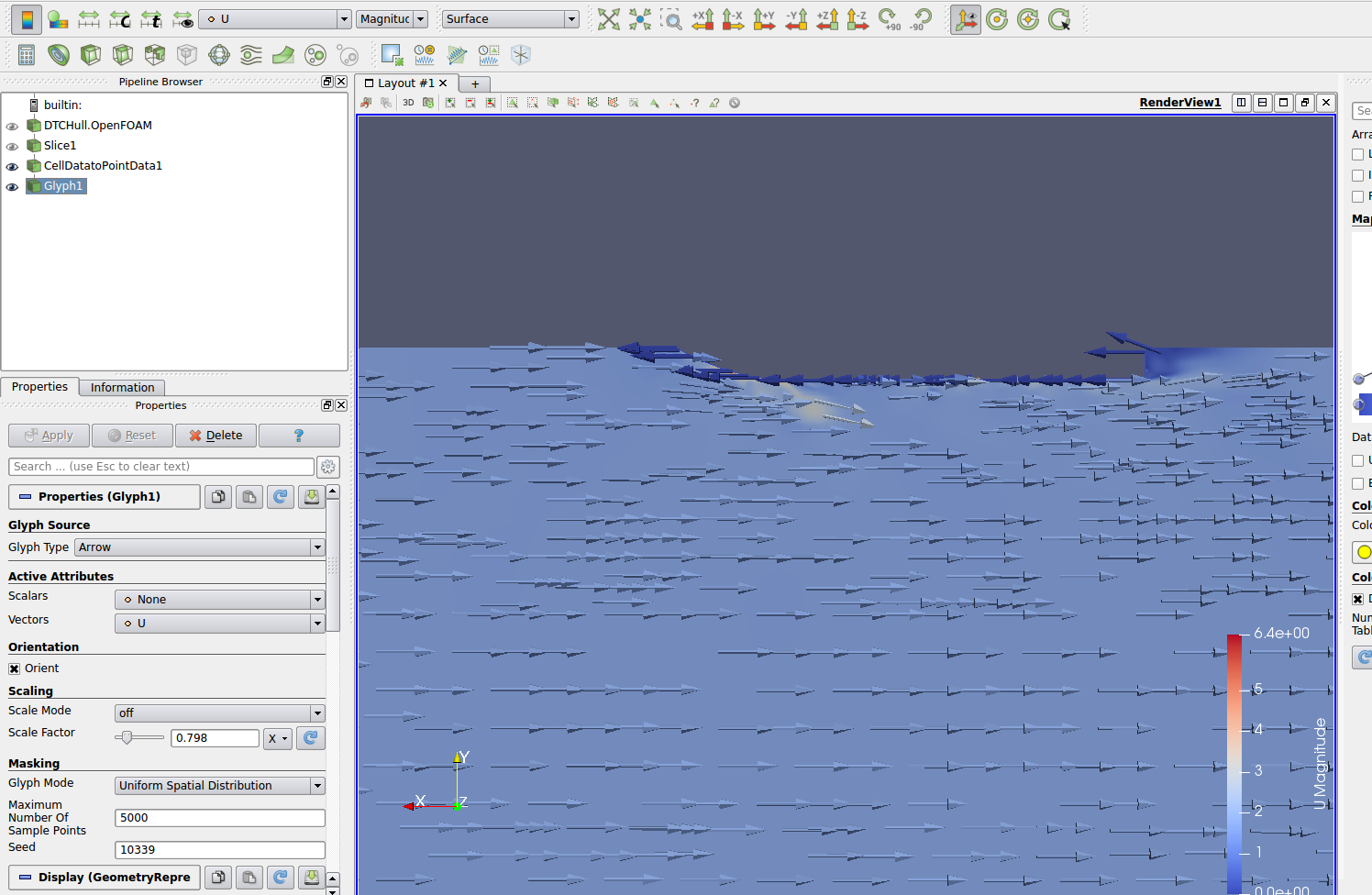The height and width of the screenshot is (895, 1372).
Task: Open the Surface representation dropdown
Action: [510, 19]
